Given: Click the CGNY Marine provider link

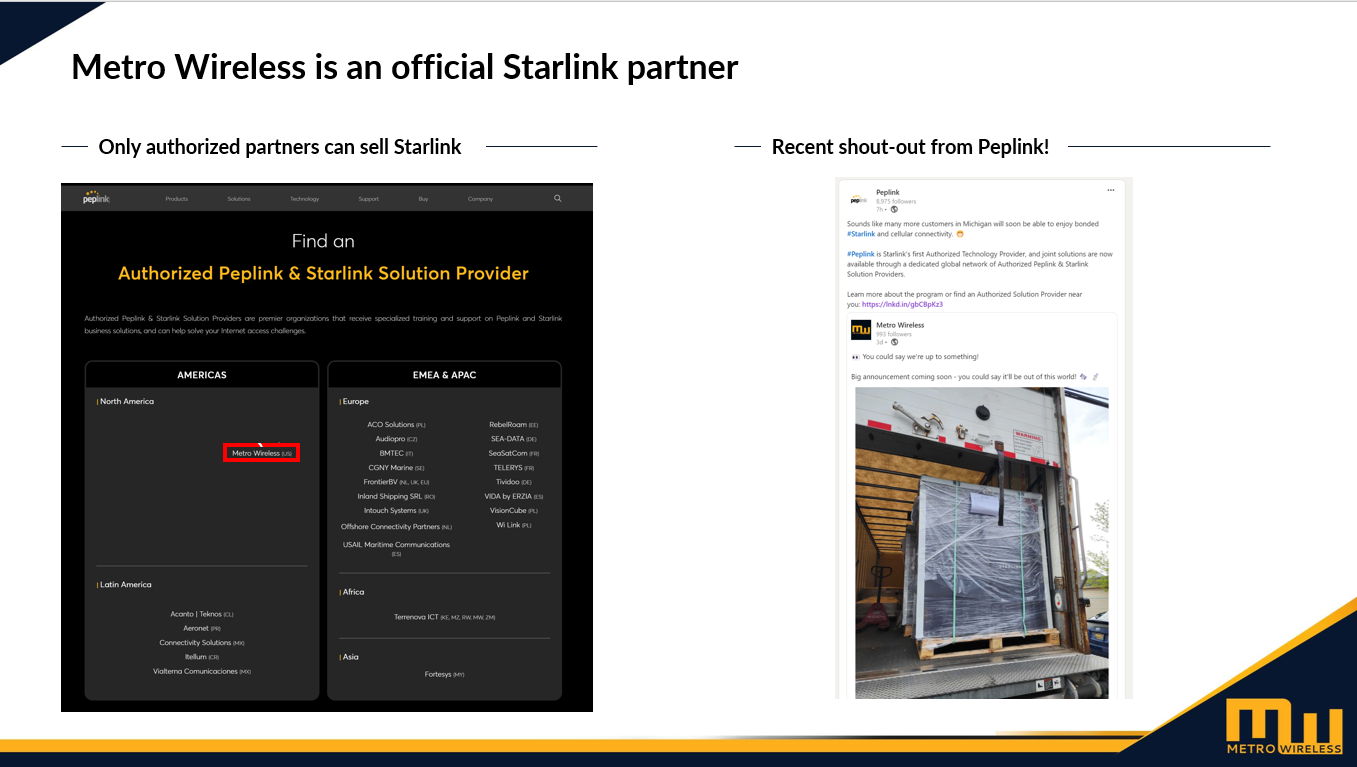Looking at the screenshot, I should coord(396,467).
